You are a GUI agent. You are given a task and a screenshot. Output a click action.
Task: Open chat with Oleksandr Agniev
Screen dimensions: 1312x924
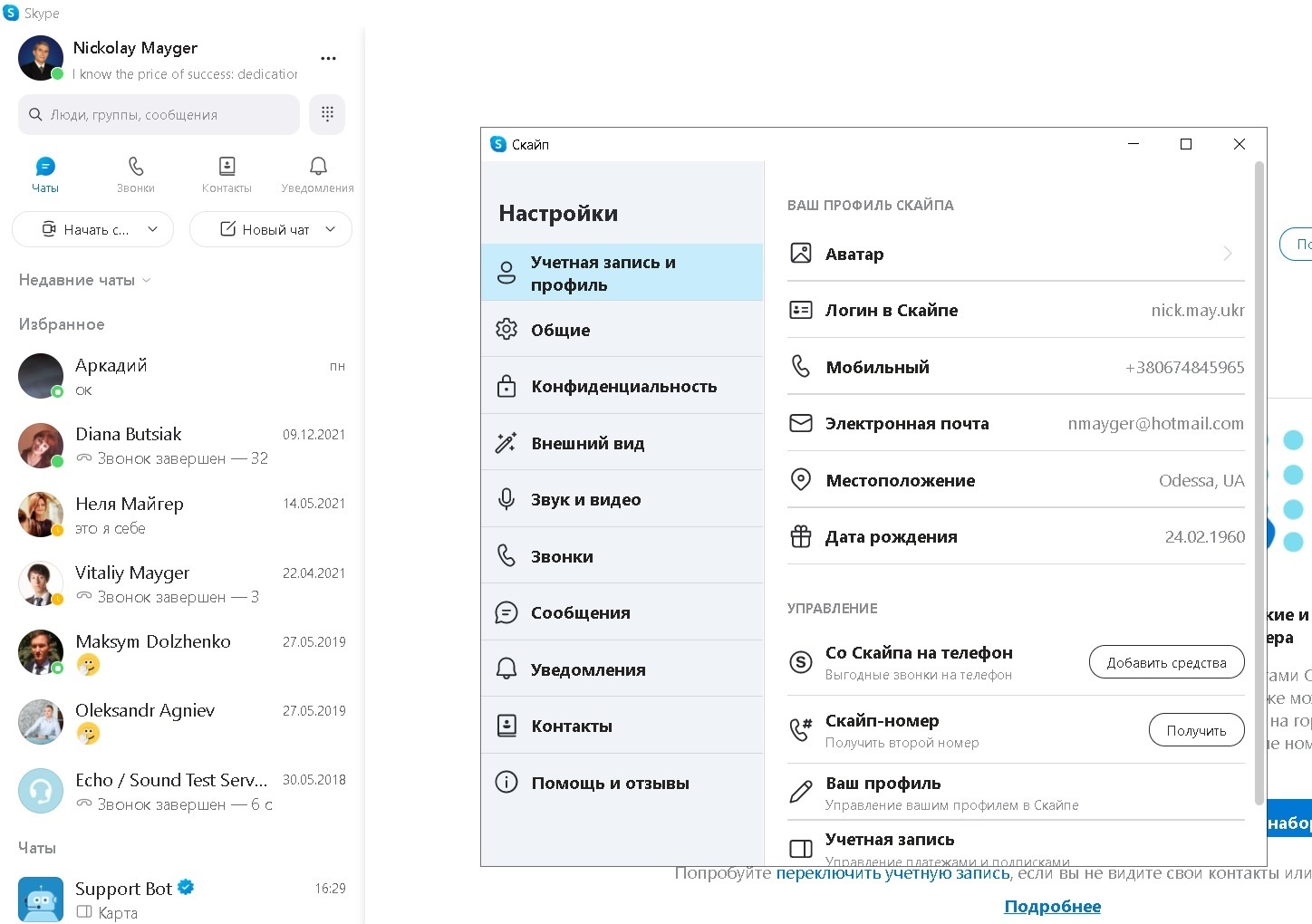(182, 721)
